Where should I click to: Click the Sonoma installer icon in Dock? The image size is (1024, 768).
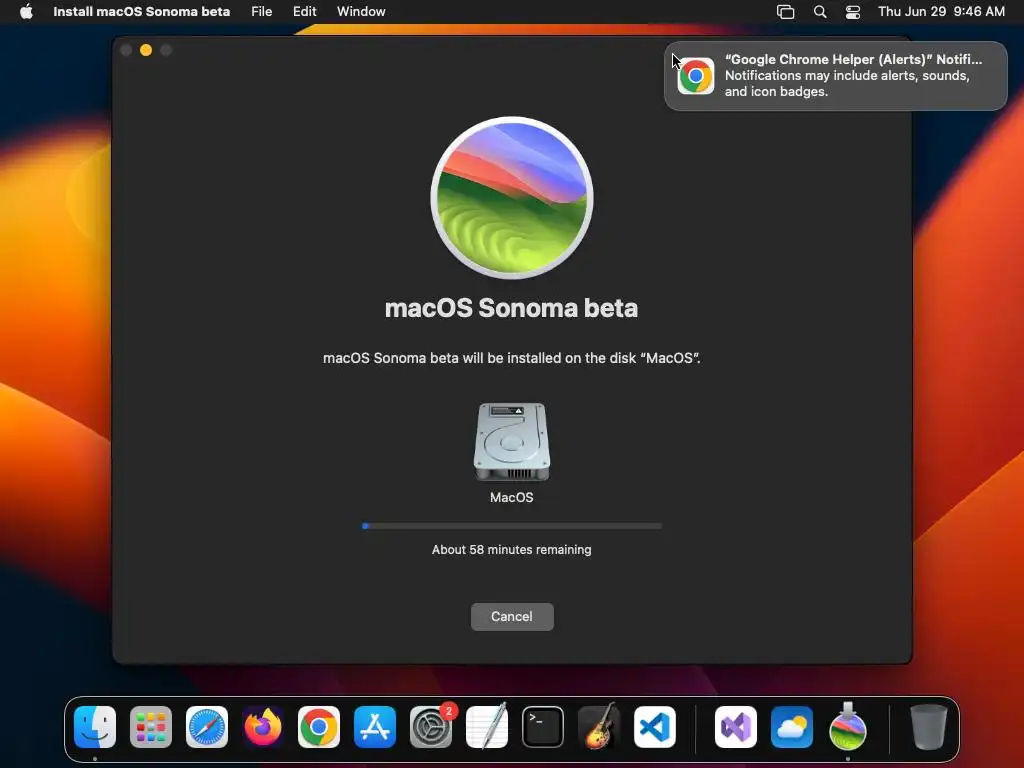(848, 725)
